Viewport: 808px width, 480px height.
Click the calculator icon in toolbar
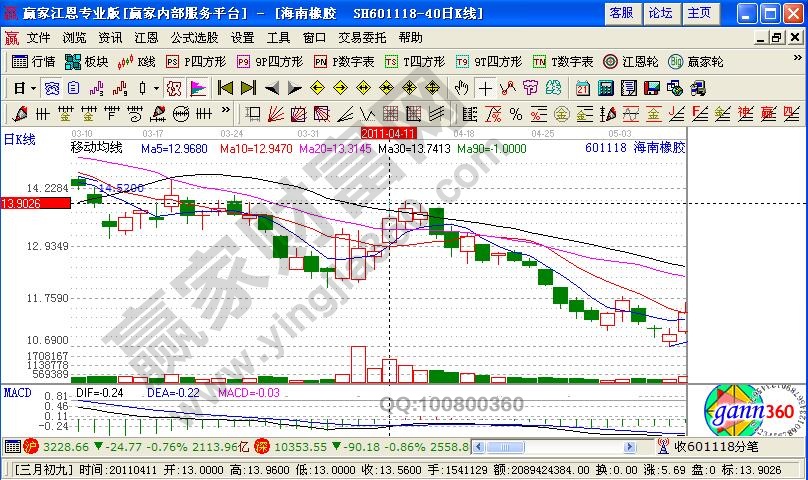point(606,87)
